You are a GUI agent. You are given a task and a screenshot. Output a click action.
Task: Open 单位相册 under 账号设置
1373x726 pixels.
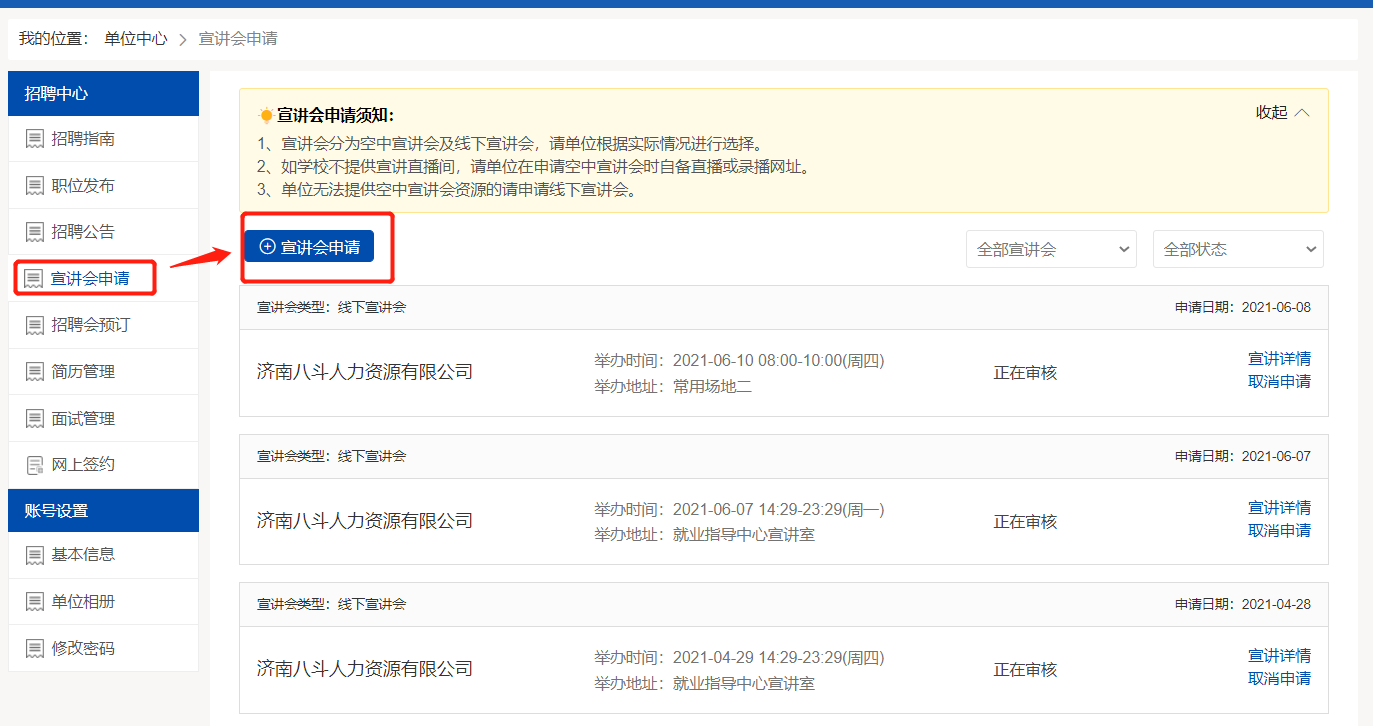point(104,602)
